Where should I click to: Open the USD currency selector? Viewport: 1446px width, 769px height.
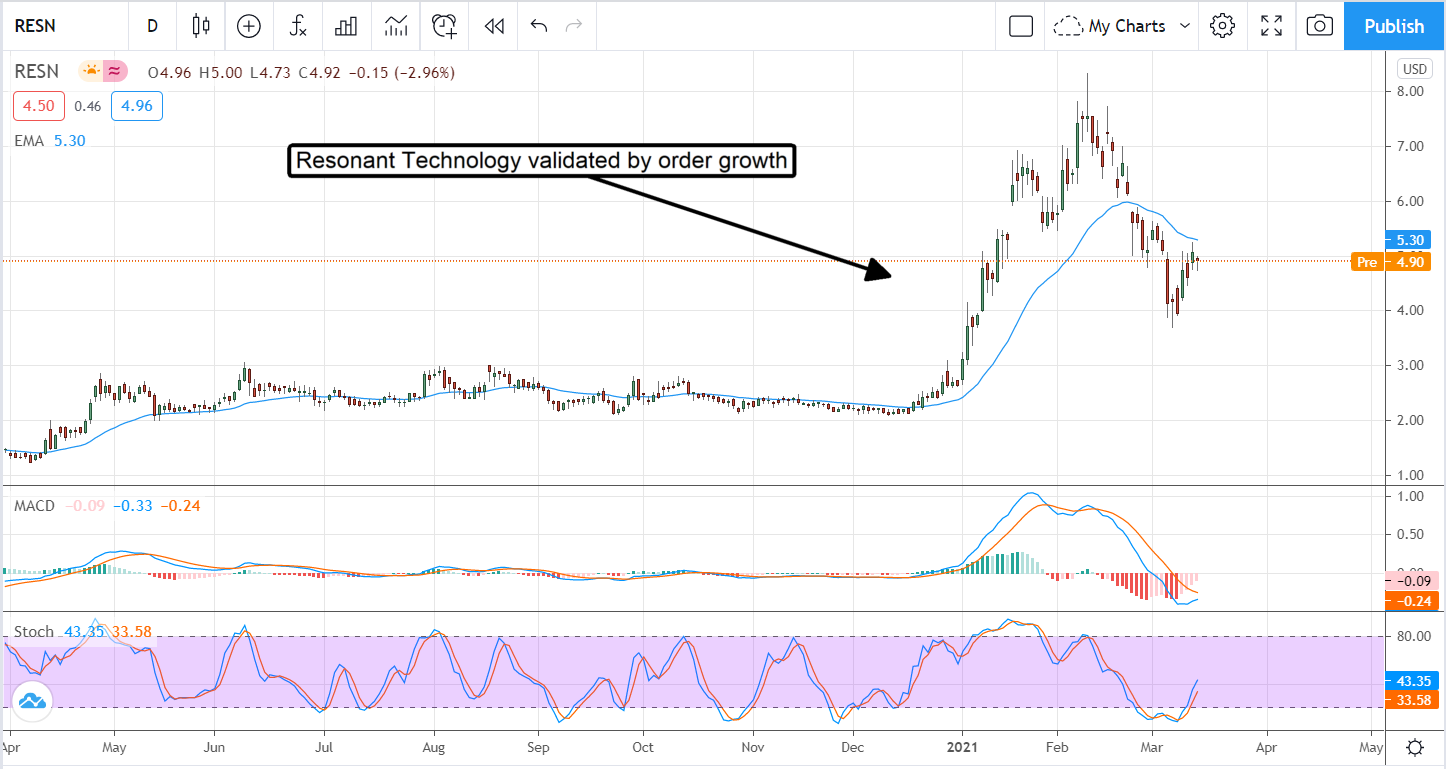[x=1415, y=69]
